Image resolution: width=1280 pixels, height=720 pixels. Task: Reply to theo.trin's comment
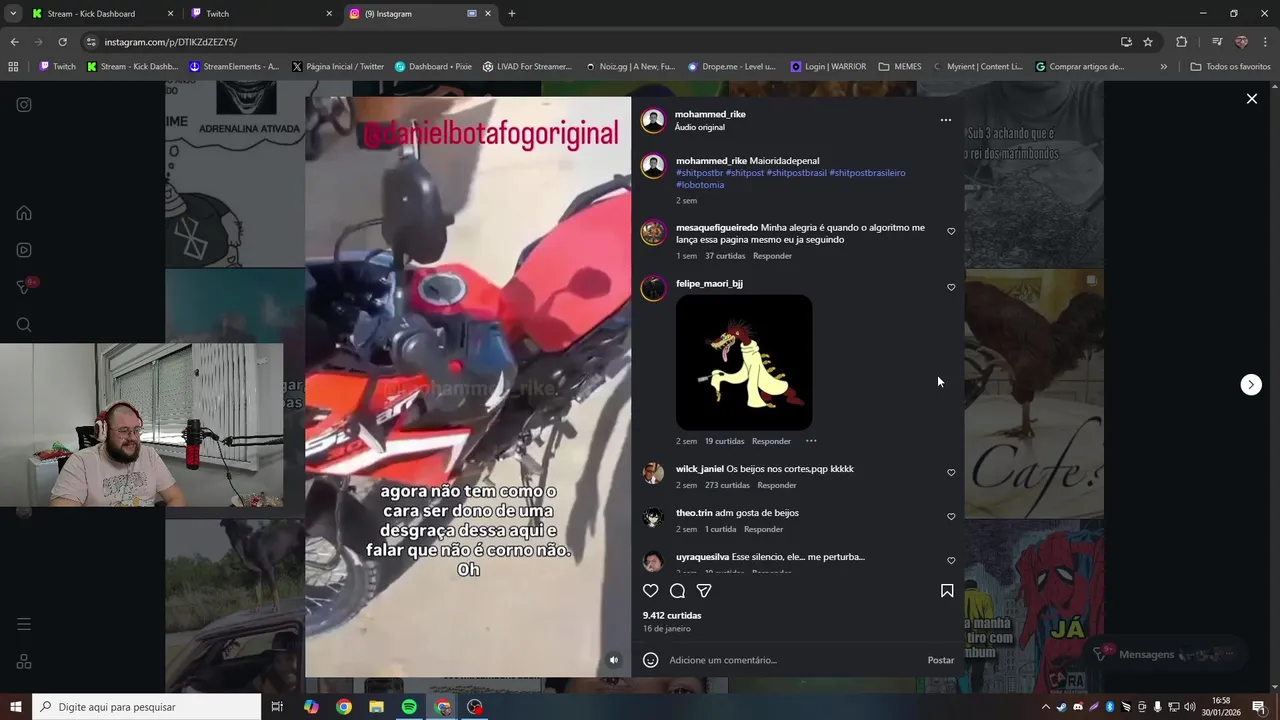(763, 529)
